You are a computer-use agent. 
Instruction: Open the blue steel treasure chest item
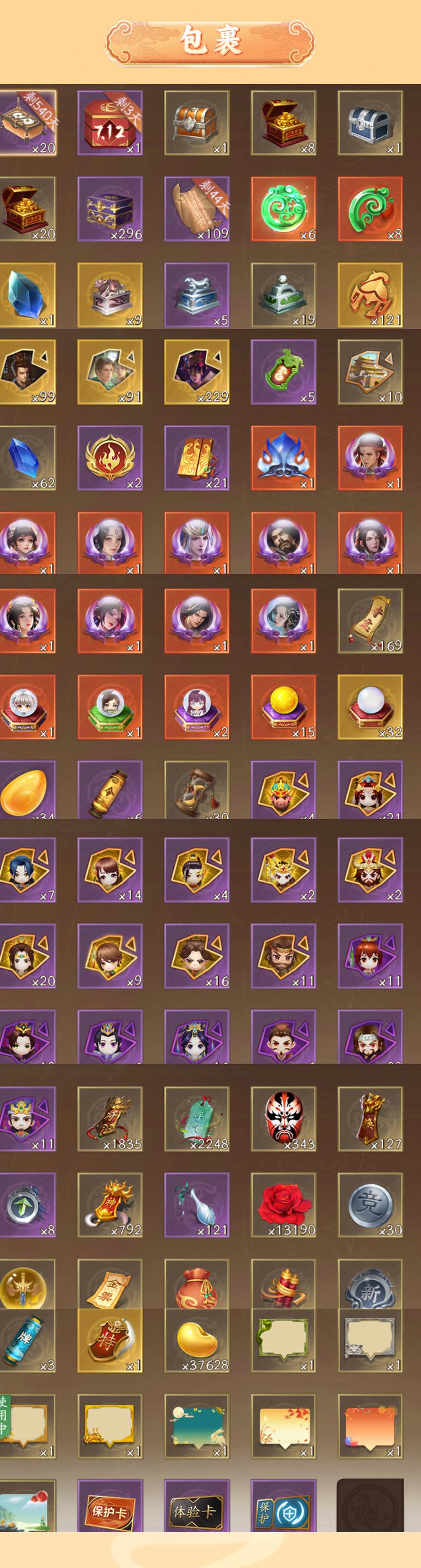(x=370, y=123)
